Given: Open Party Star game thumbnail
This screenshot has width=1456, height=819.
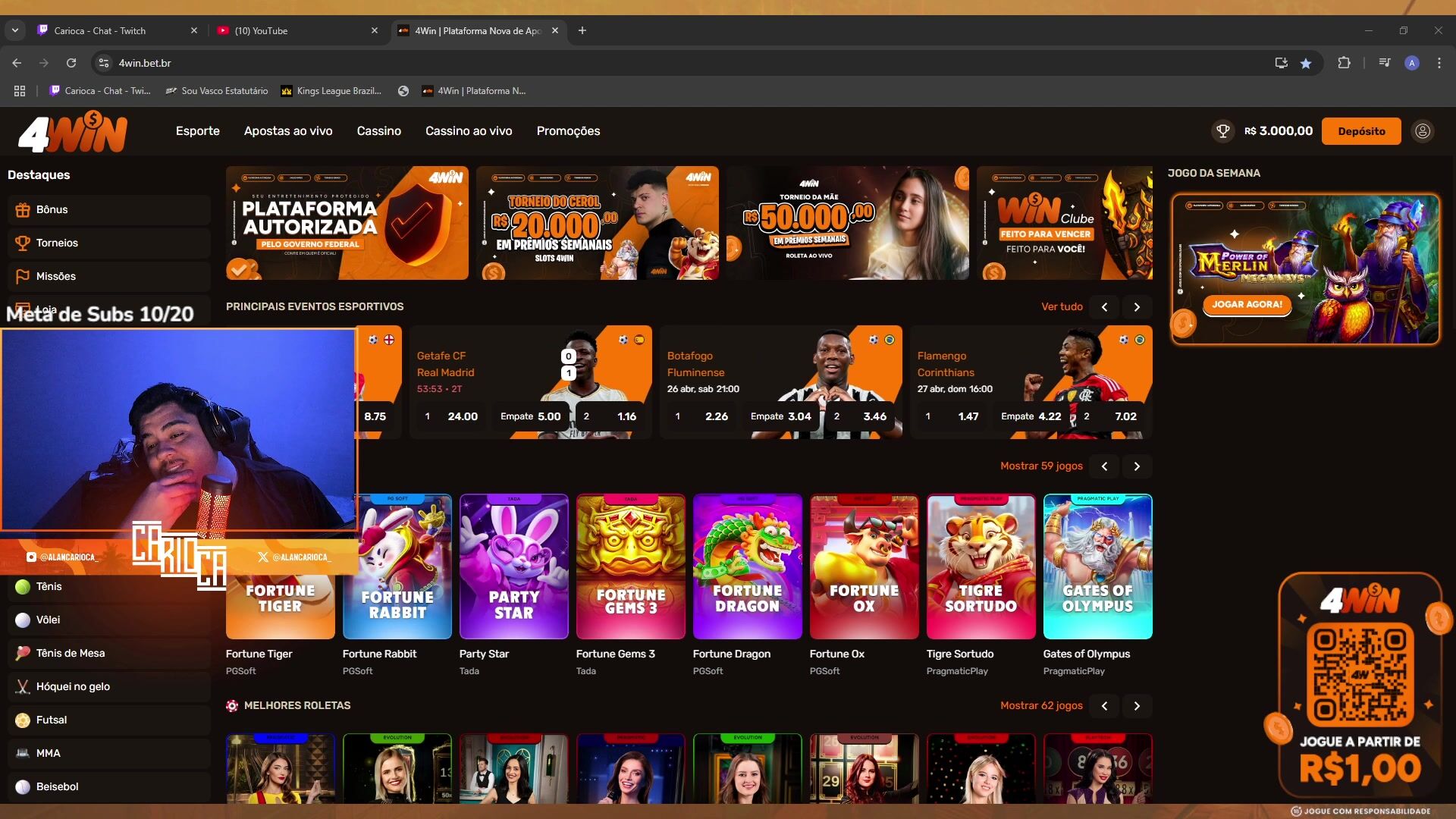Looking at the screenshot, I should pos(513,566).
